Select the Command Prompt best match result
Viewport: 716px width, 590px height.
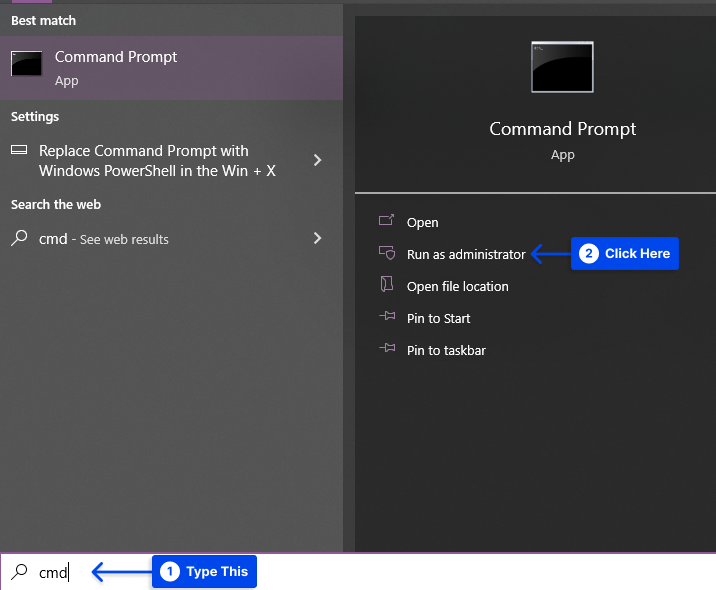tap(171, 68)
